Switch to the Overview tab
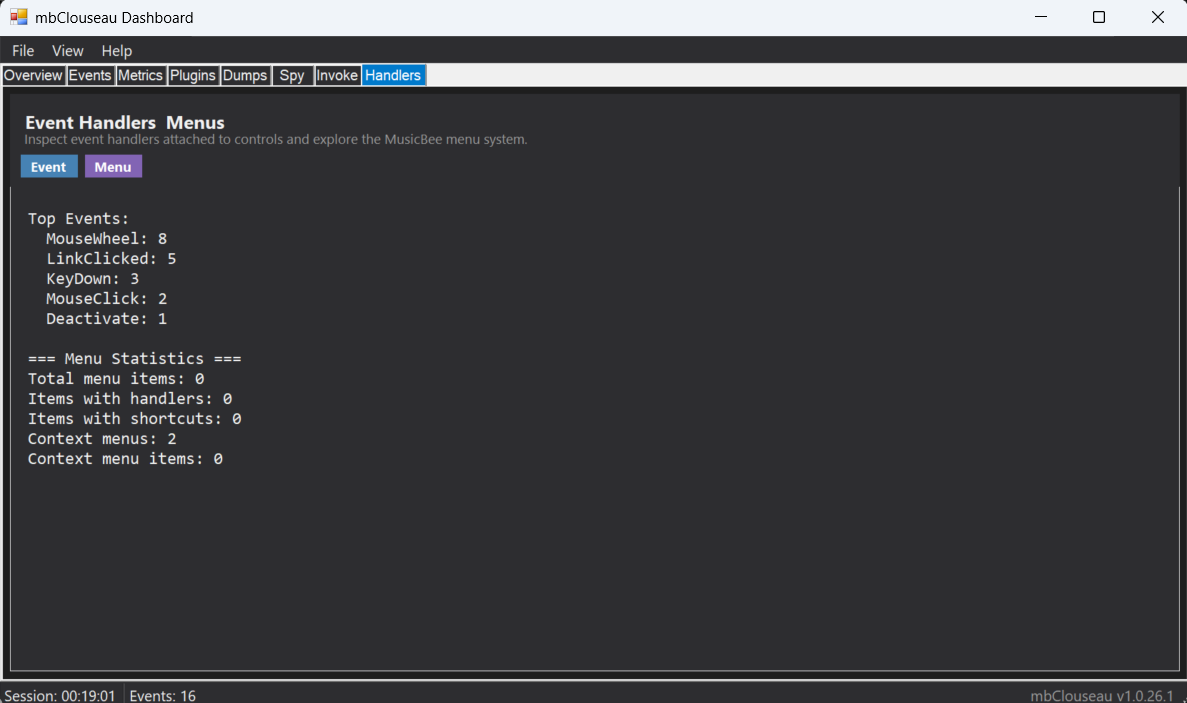Screen dimensions: 1187x703 tap(33, 75)
